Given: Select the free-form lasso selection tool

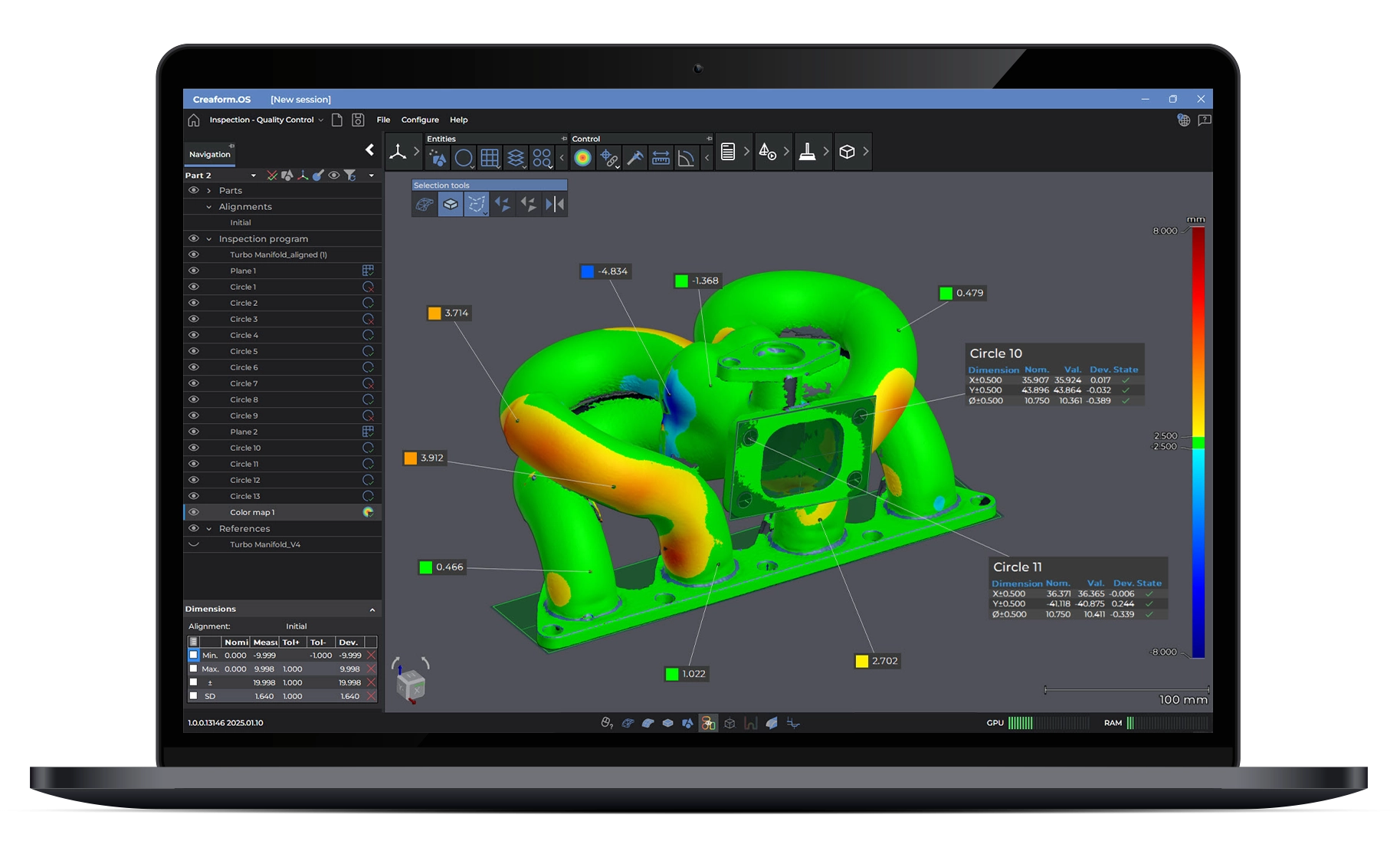Looking at the screenshot, I should pyautogui.click(x=476, y=204).
